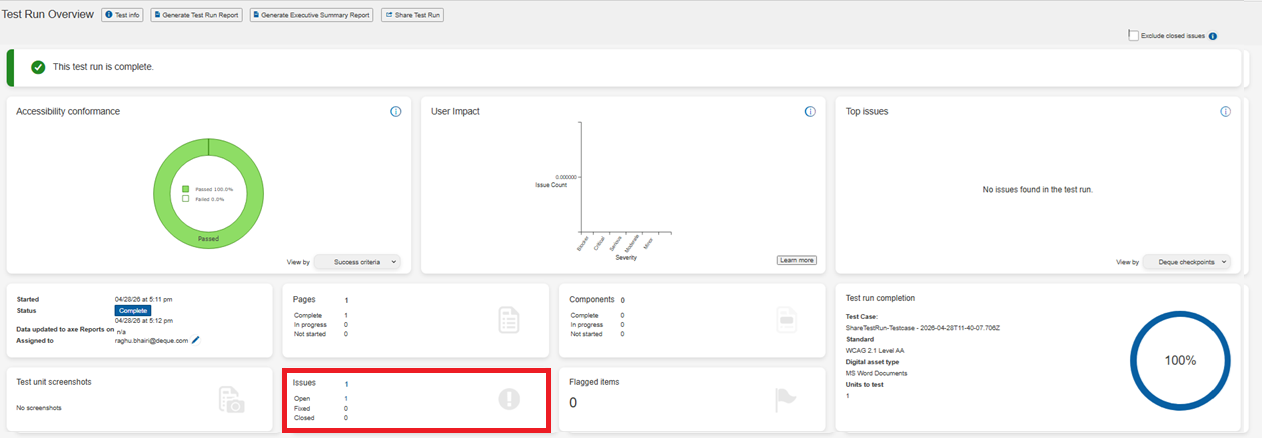This screenshot has width=1262, height=438.
Task: Click the Test unit screenshots camera icon
Action: click(x=232, y=400)
